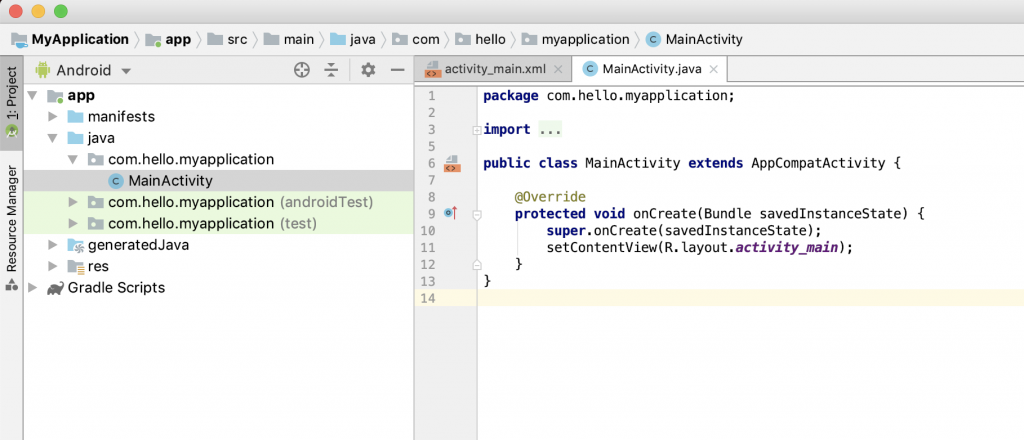Click the override gutter icon on line 9
Viewport: 1024px width, 440px height.
450,213
